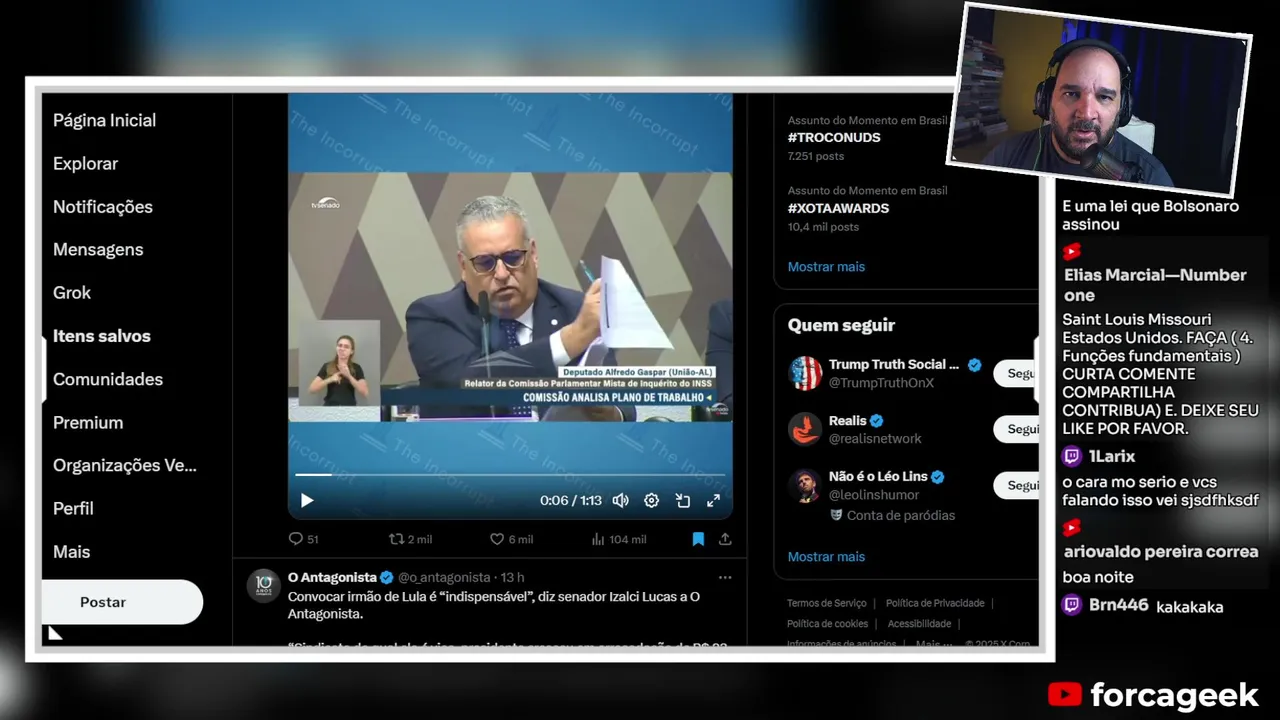Seek on the video progress bar
This screenshot has width=1280, height=720.
coord(510,474)
